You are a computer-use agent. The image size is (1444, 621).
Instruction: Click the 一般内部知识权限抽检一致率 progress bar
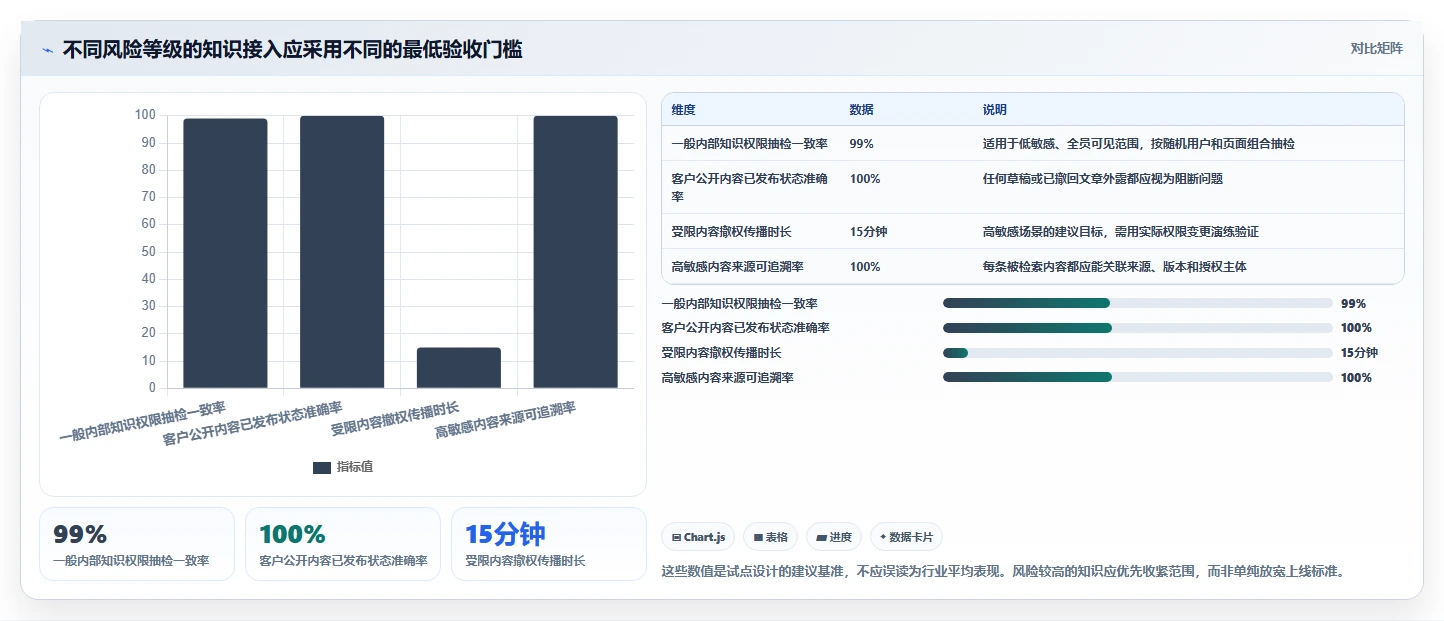pos(1137,303)
